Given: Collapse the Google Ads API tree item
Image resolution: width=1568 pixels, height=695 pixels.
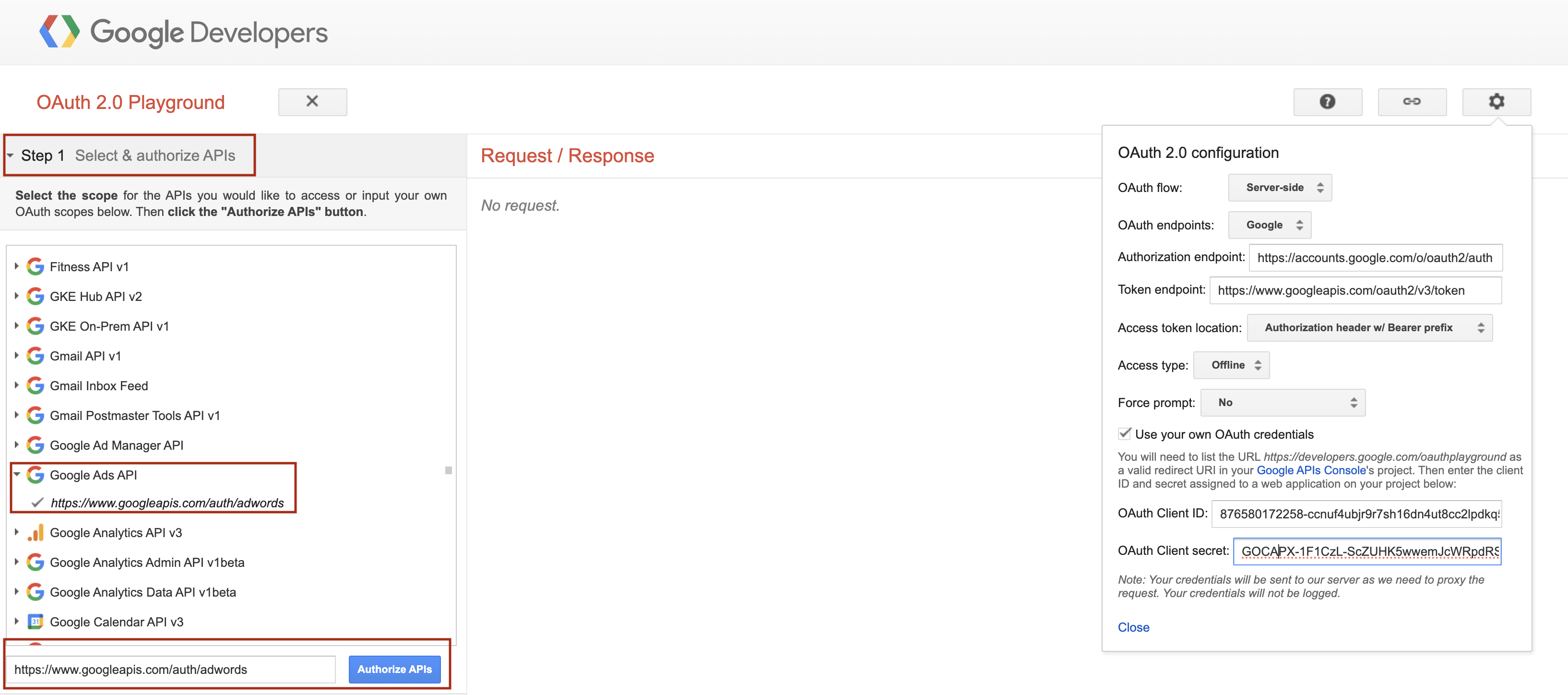Looking at the screenshot, I should tap(17, 475).
